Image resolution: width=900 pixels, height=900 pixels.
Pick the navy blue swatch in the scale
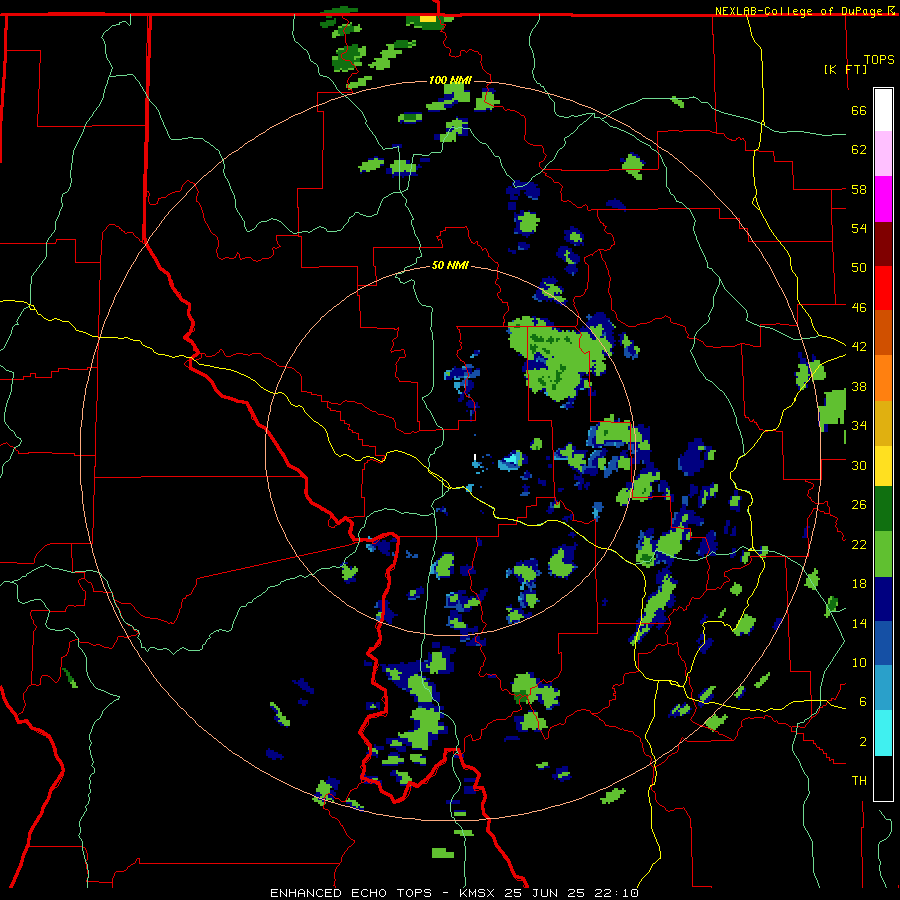883,599
